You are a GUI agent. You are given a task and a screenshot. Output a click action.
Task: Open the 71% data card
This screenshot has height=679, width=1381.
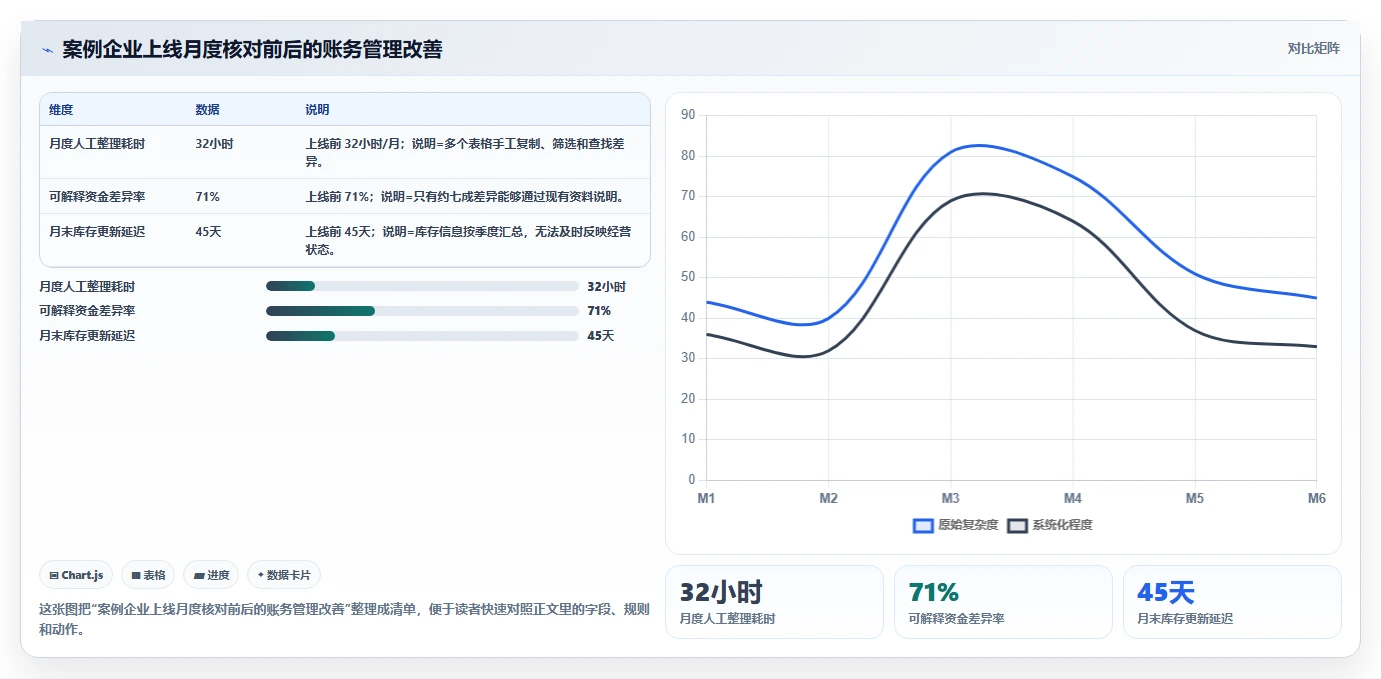(x=1003, y=602)
